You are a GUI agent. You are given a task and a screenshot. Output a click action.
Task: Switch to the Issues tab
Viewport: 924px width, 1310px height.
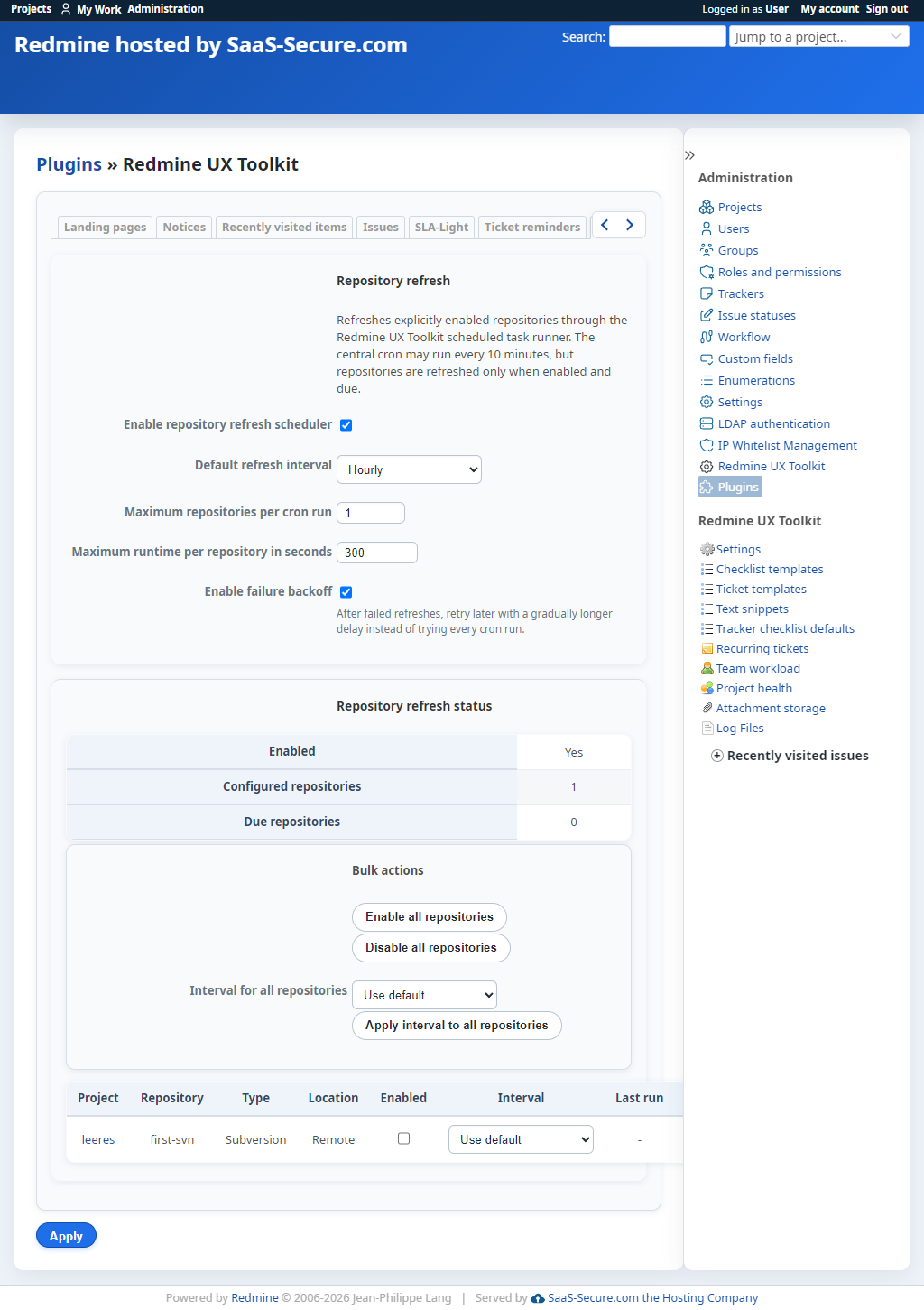point(381,227)
